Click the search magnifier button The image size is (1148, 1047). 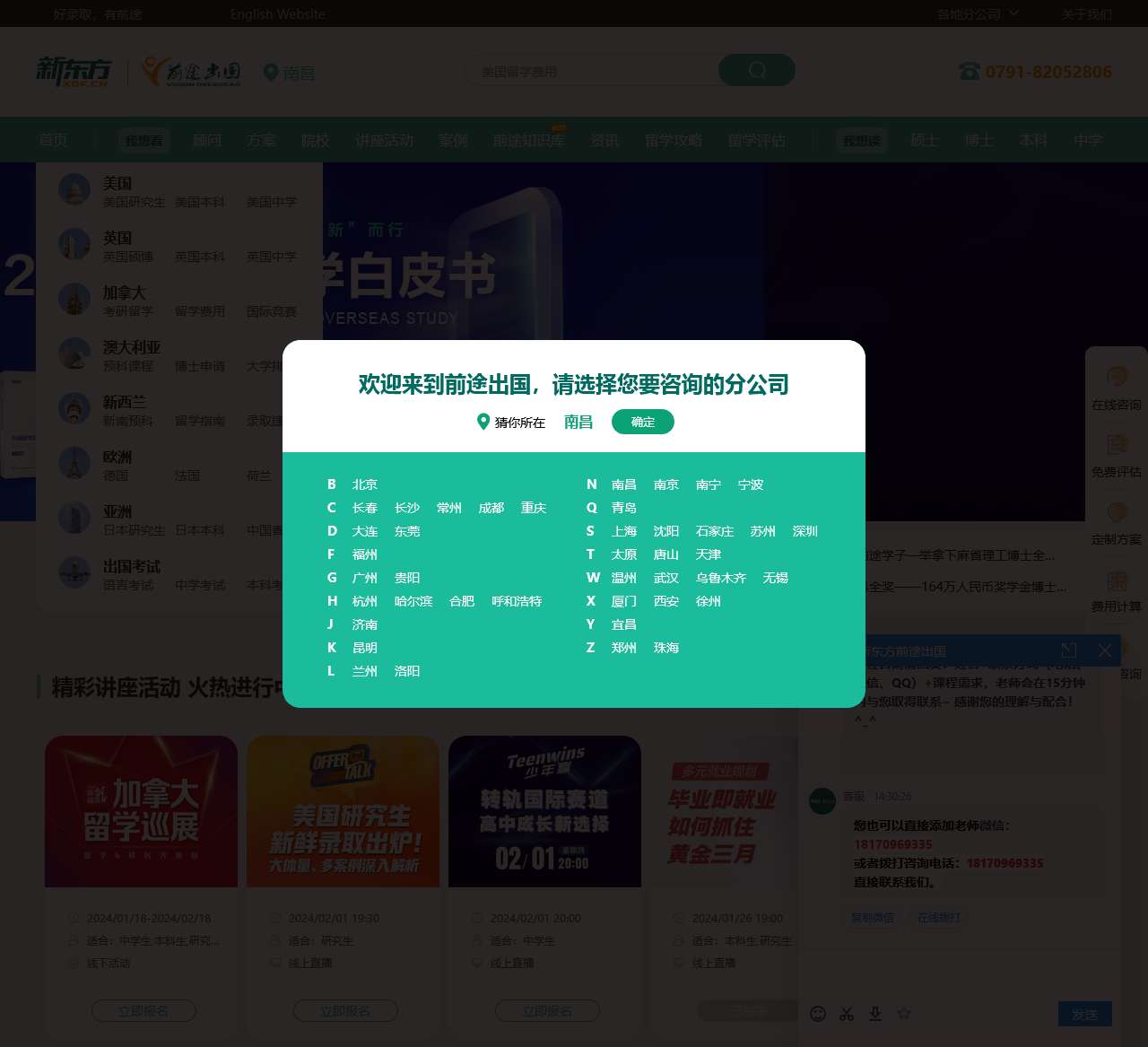coord(757,70)
